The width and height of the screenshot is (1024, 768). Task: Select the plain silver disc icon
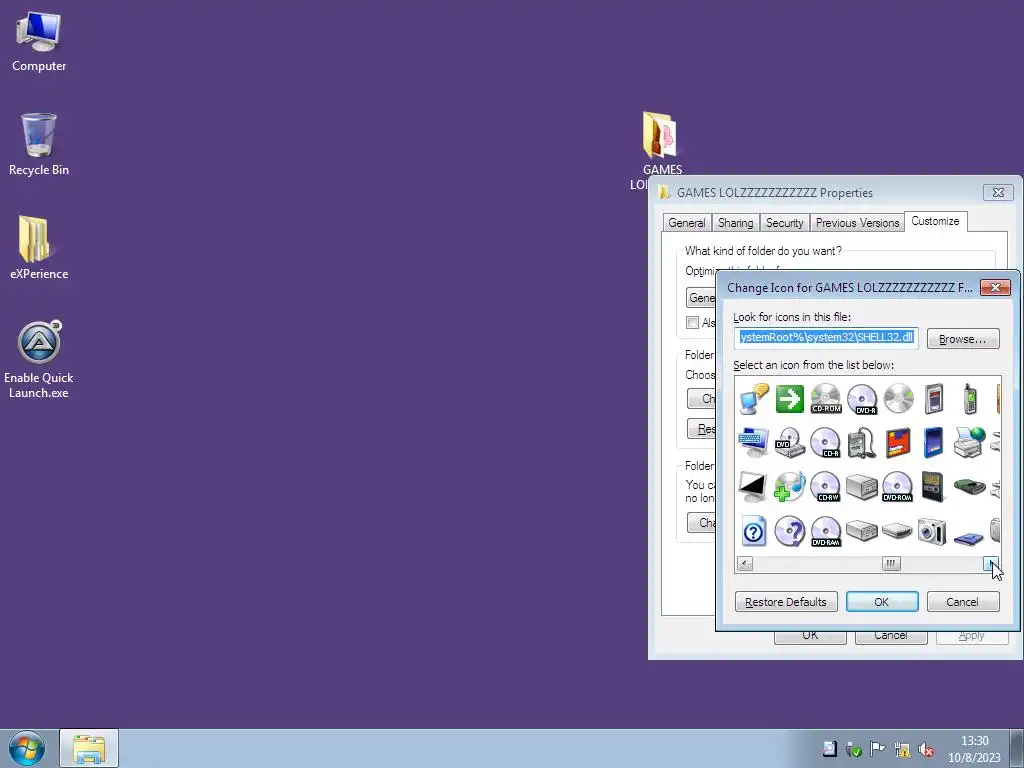pyautogui.click(x=899, y=398)
